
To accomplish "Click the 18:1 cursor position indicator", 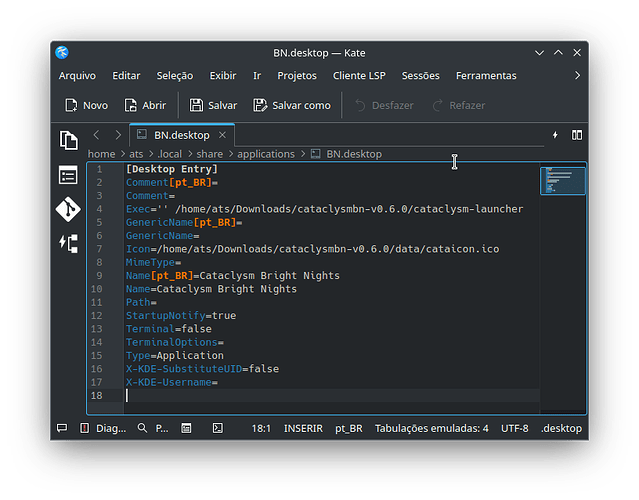I will [261, 428].
